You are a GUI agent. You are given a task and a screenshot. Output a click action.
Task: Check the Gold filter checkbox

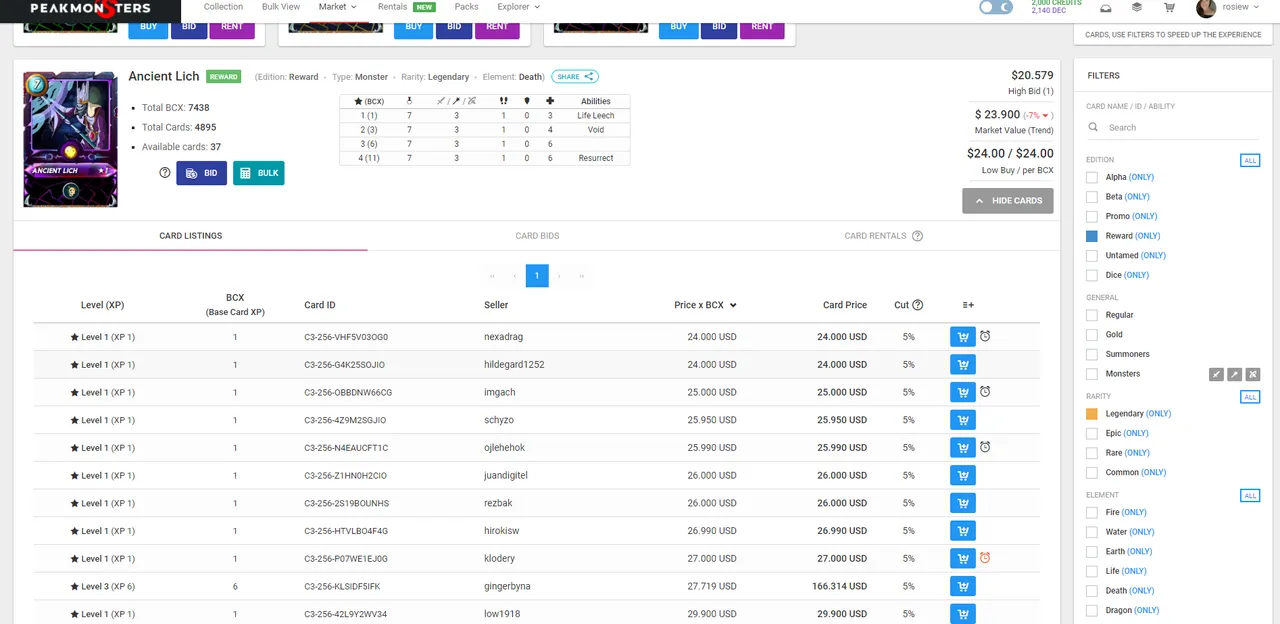coord(1092,335)
